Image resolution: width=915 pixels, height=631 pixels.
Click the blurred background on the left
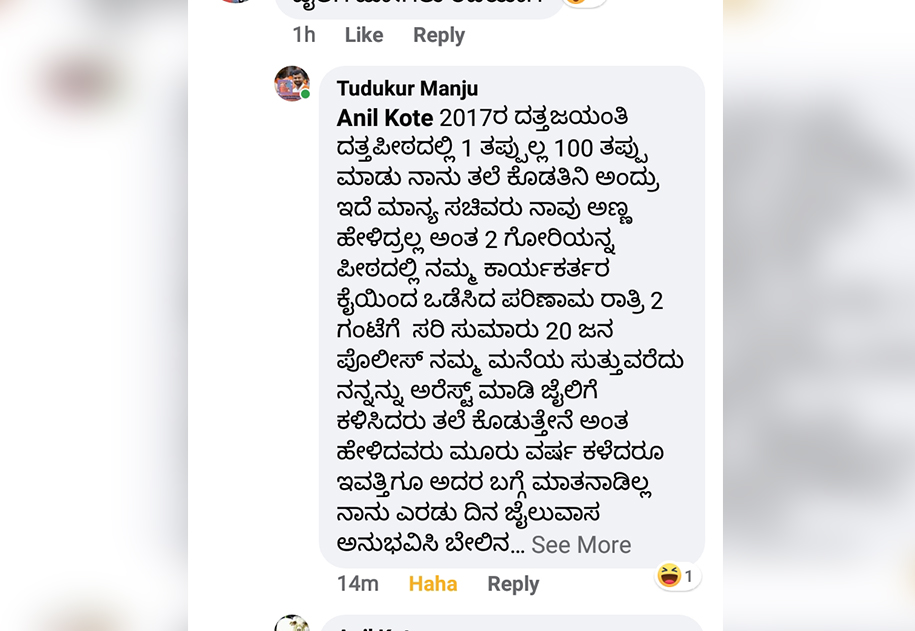pyautogui.click(x=93, y=315)
